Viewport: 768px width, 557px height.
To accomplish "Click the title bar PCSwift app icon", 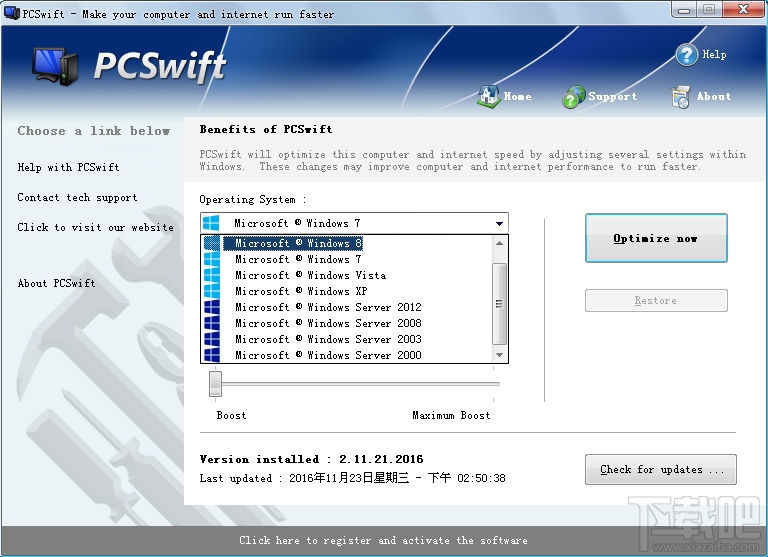I will 11,13.
